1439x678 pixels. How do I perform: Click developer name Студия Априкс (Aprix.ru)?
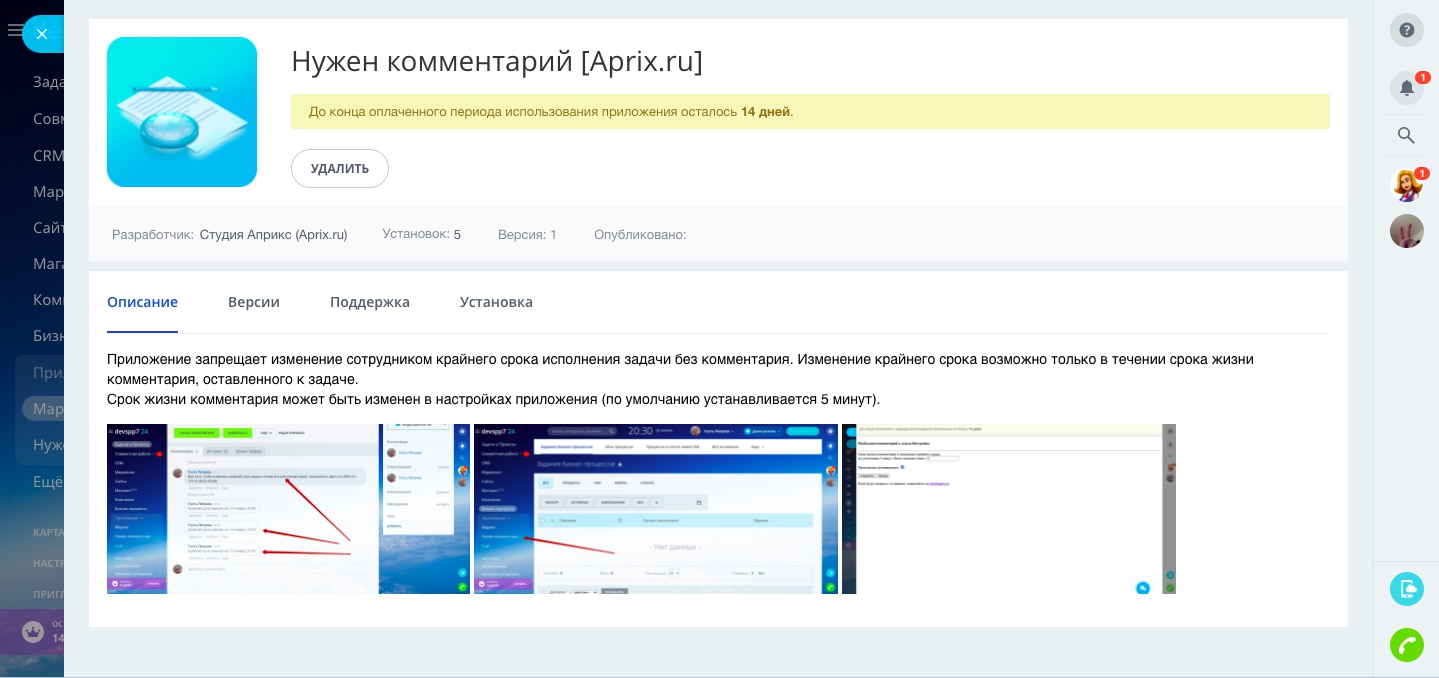pos(273,235)
